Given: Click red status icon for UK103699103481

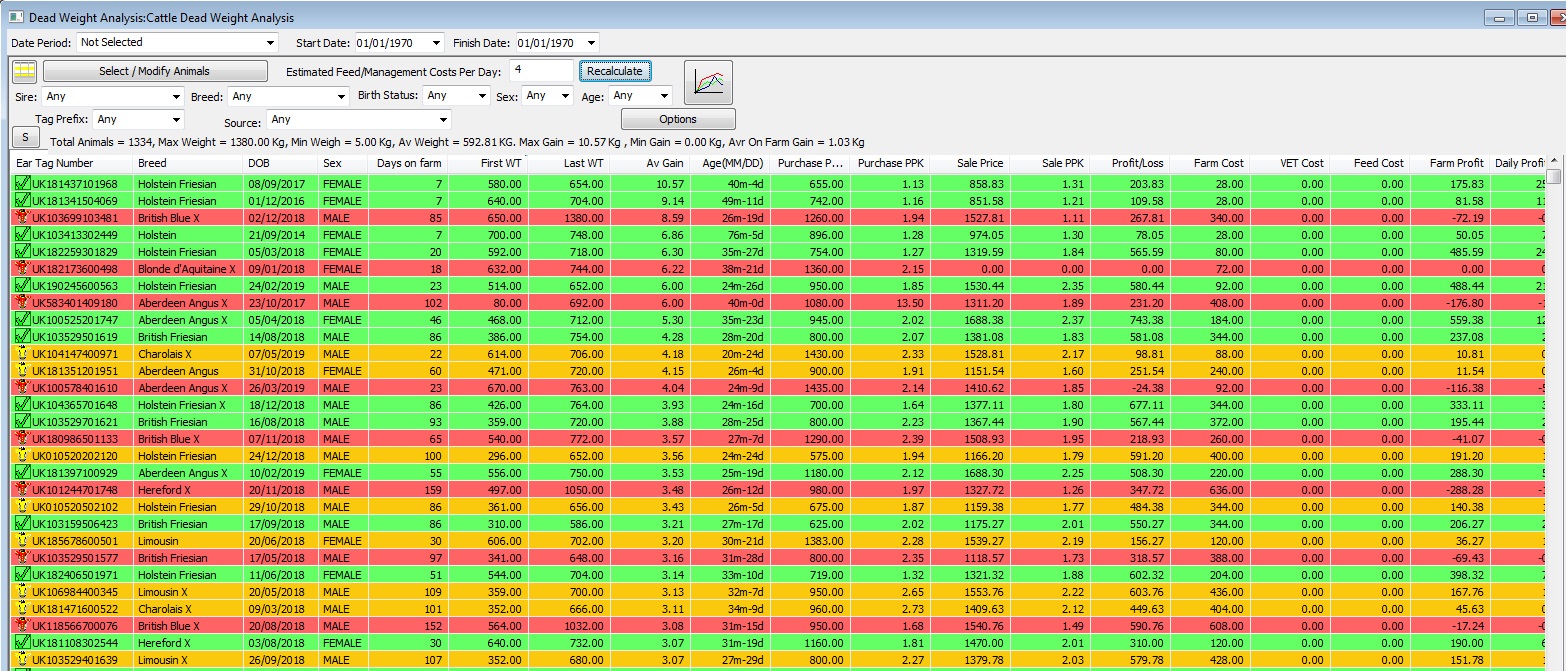Looking at the screenshot, I should (x=22, y=218).
